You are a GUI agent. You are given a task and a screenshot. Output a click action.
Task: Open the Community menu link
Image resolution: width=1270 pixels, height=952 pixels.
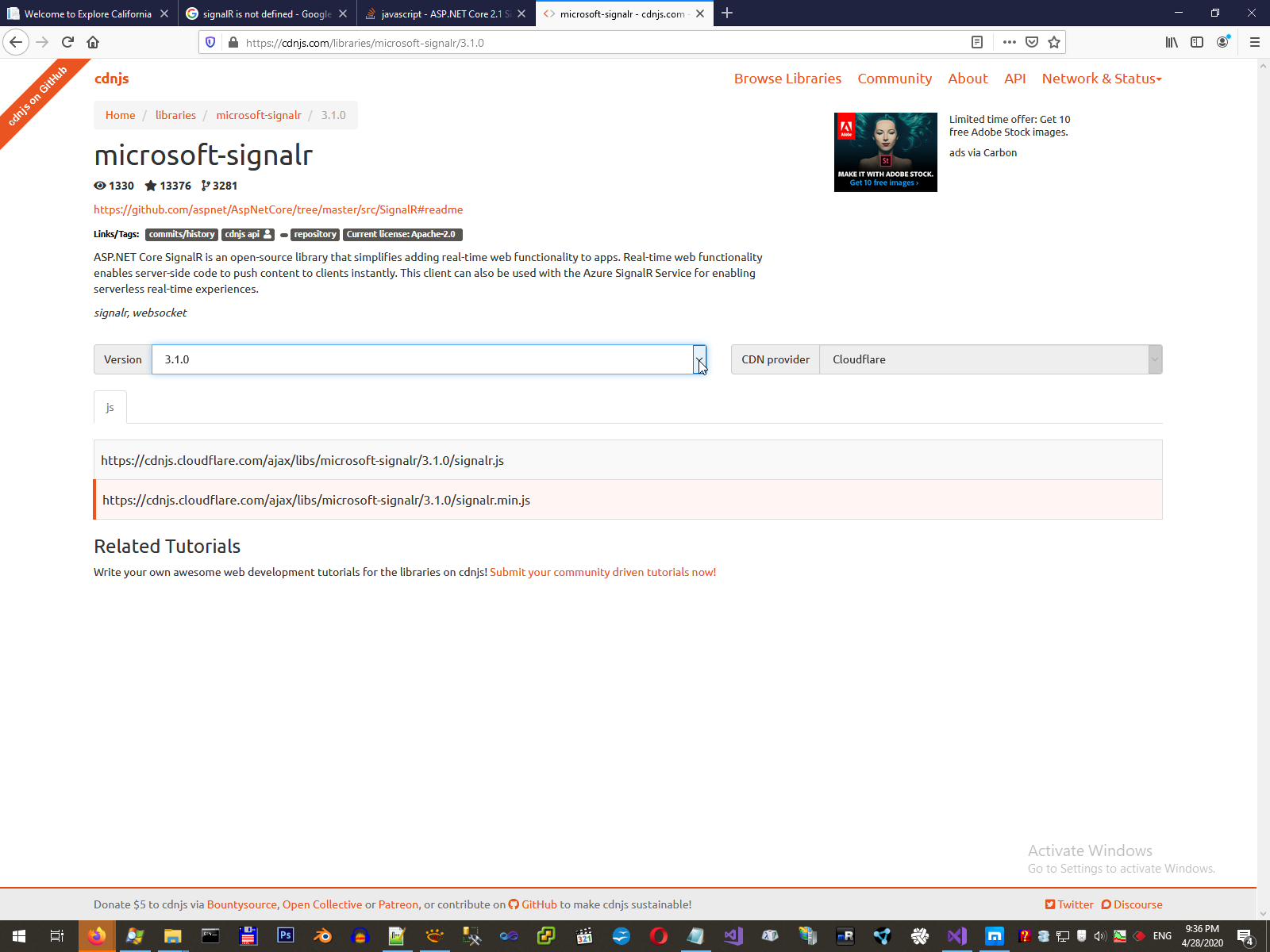tap(895, 79)
